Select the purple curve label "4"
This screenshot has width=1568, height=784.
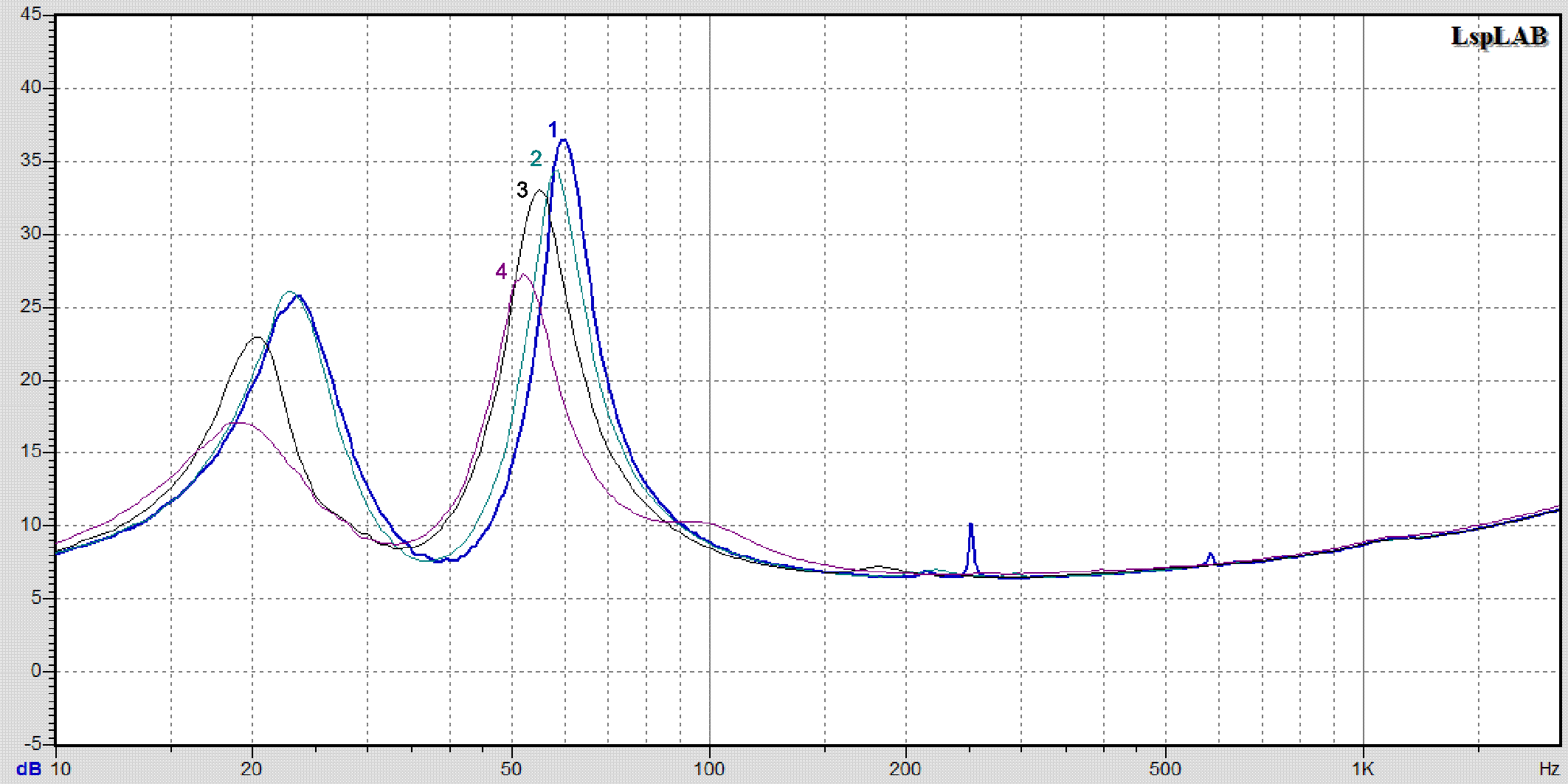[501, 272]
